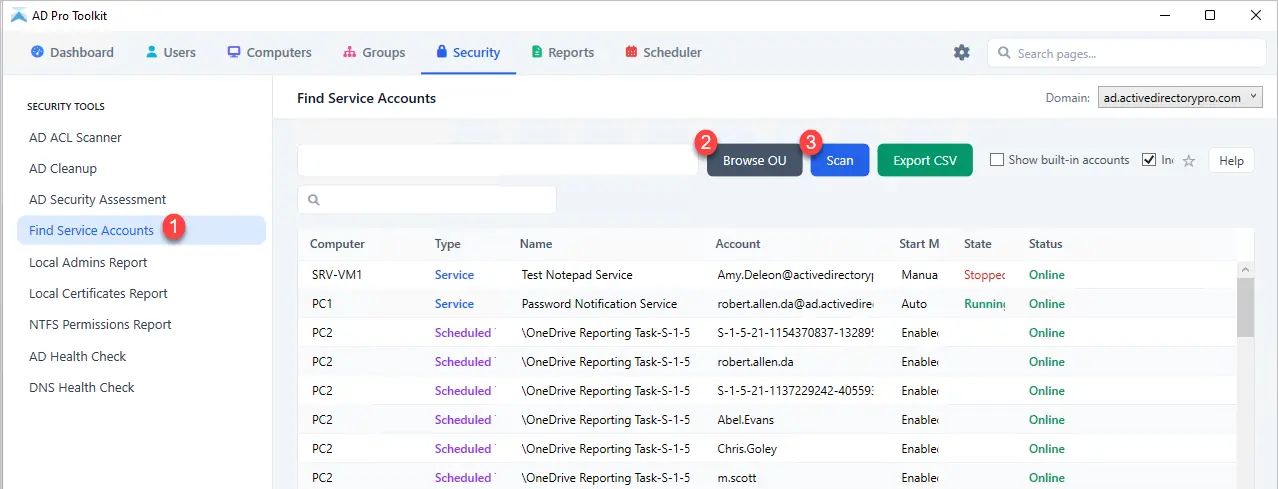The image size is (1278, 489).
Task: Click the OU path input field
Action: point(497,160)
